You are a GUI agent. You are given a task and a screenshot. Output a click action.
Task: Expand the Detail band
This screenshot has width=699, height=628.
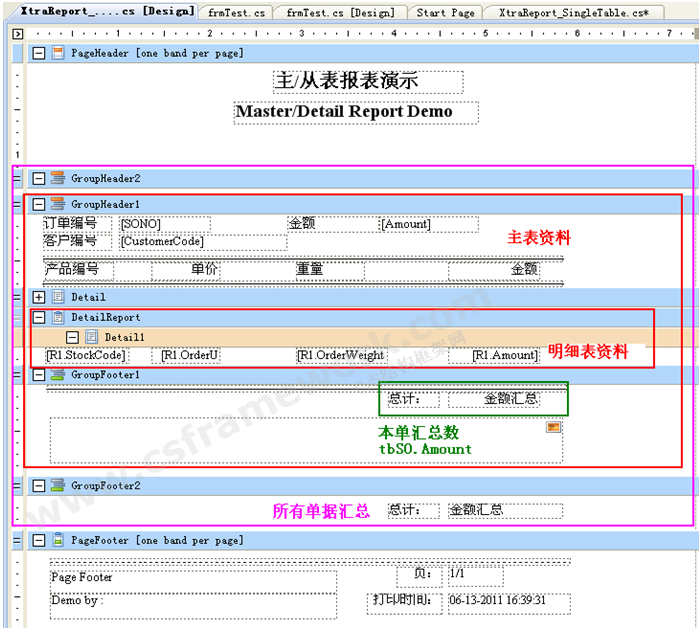(39, 297)
